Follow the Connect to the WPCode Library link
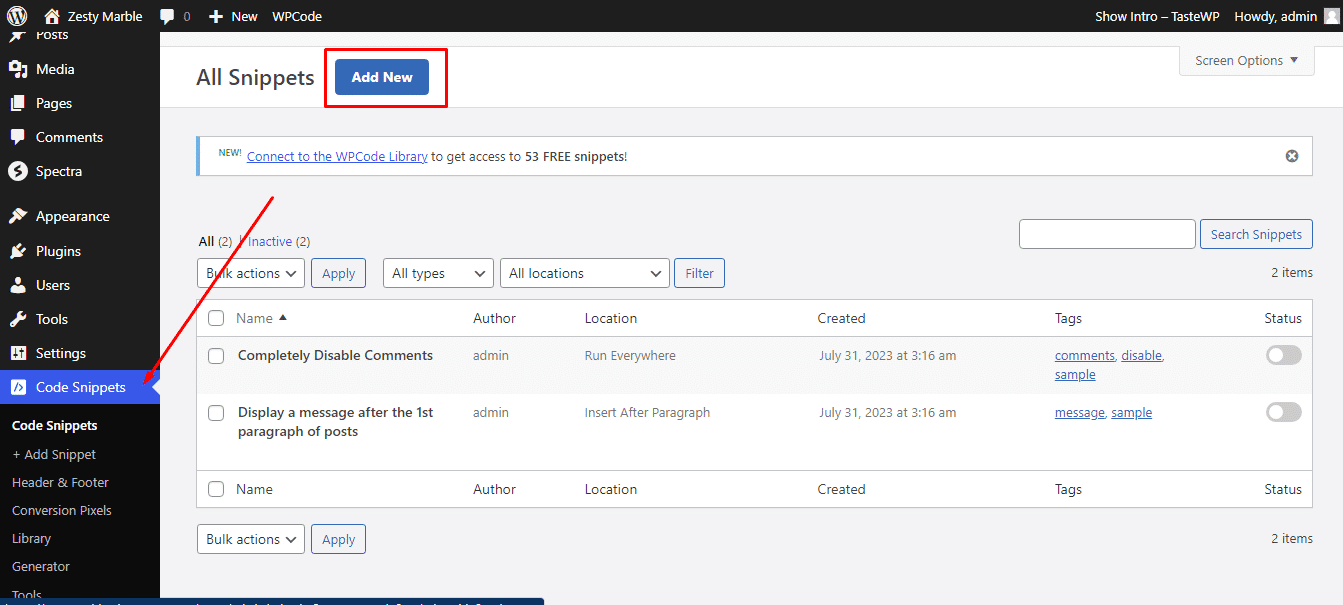1343x605 pixels. tap(337, 156)
